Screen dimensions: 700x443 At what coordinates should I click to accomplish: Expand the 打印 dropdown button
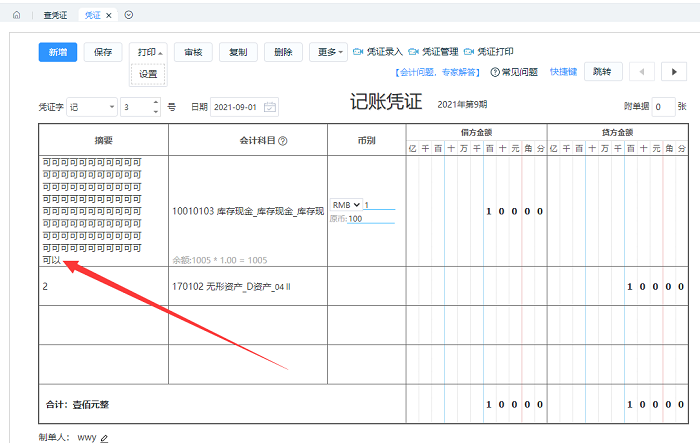[x=148, y=51]
